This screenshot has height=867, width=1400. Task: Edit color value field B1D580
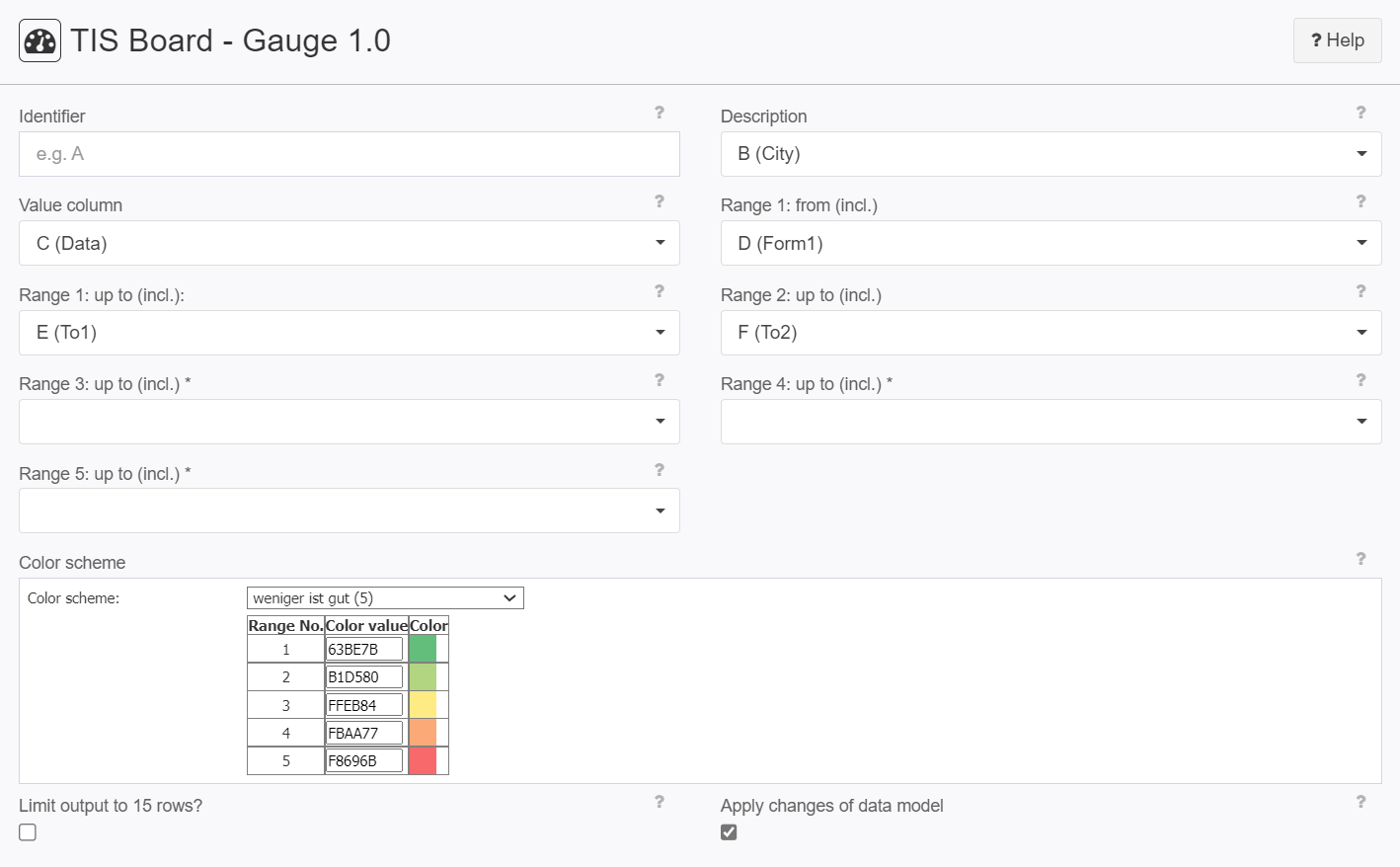364,676
